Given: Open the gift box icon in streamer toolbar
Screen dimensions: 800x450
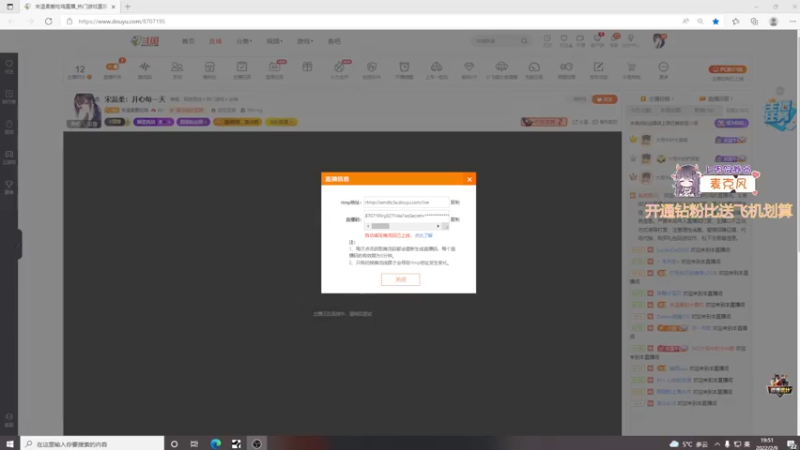Looking at the screenshot, I should point(307,67).
